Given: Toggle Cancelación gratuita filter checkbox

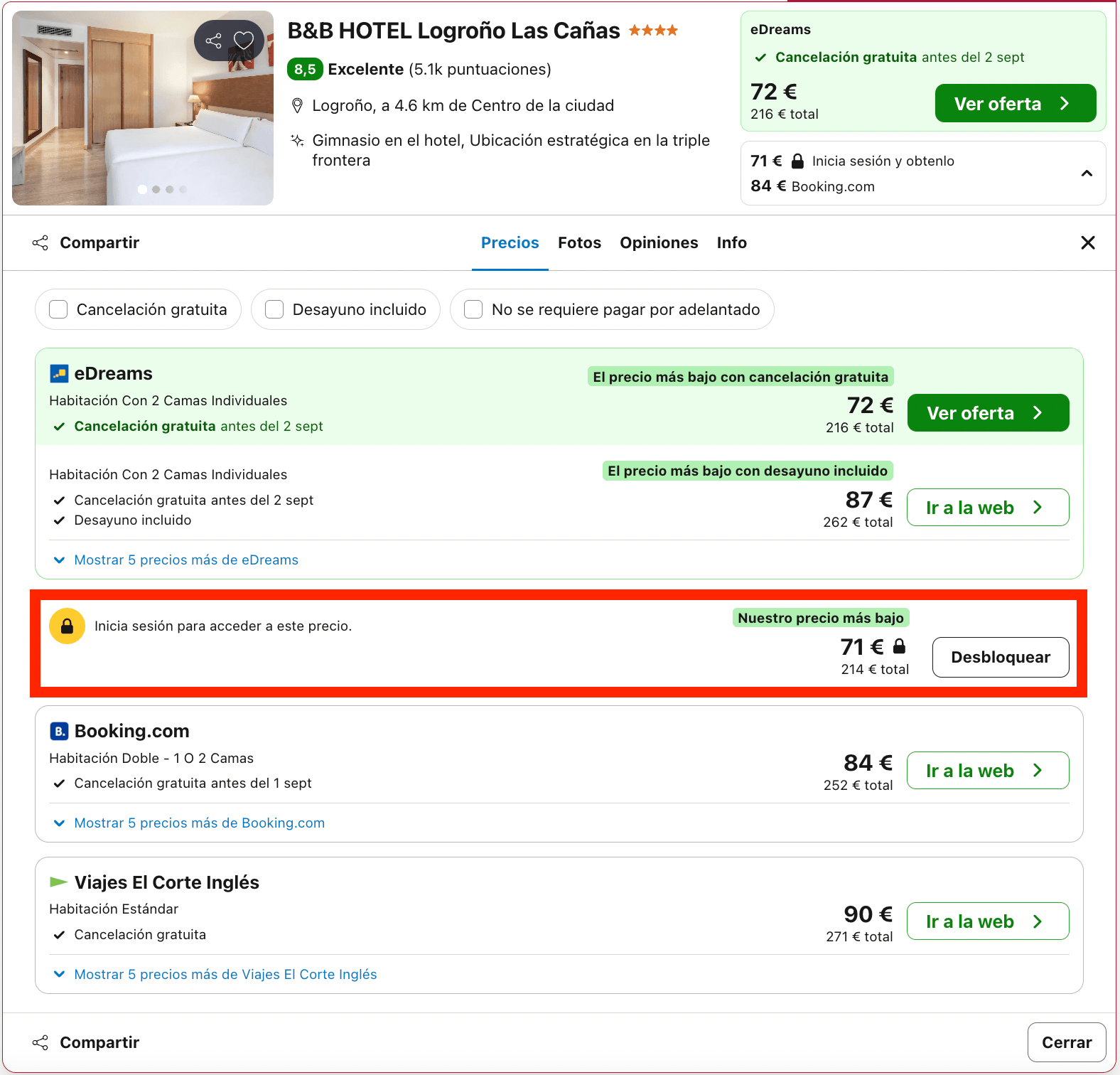Looking at the screenshot, I should click(58, 309).
